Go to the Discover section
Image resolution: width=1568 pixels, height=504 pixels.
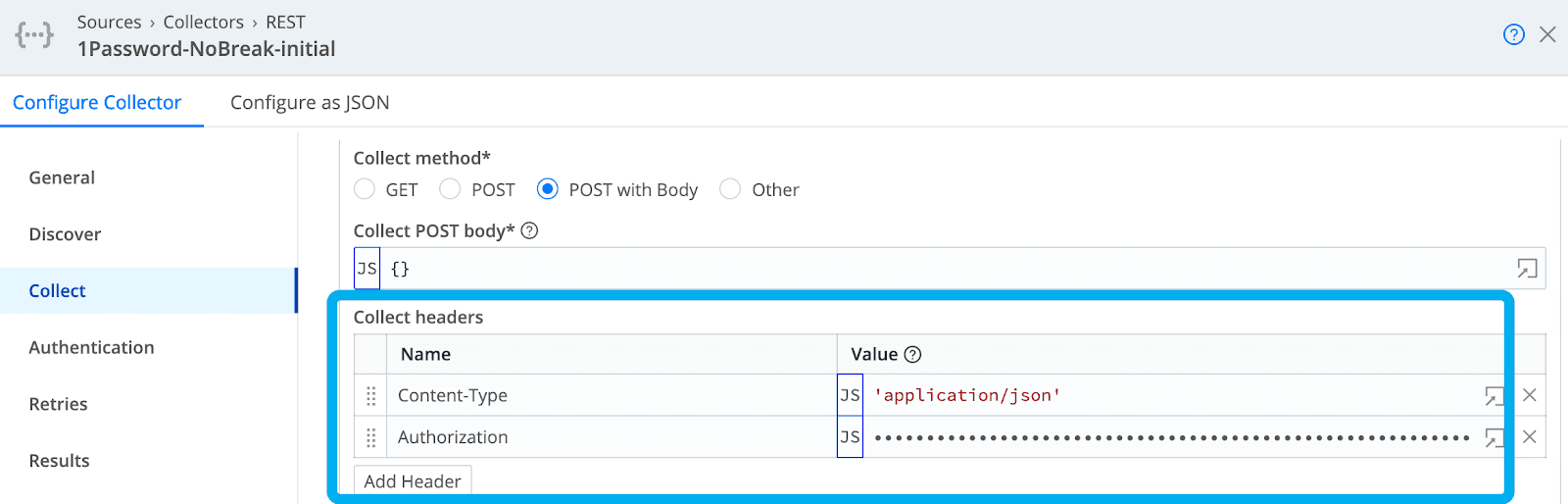pos(65,234)
